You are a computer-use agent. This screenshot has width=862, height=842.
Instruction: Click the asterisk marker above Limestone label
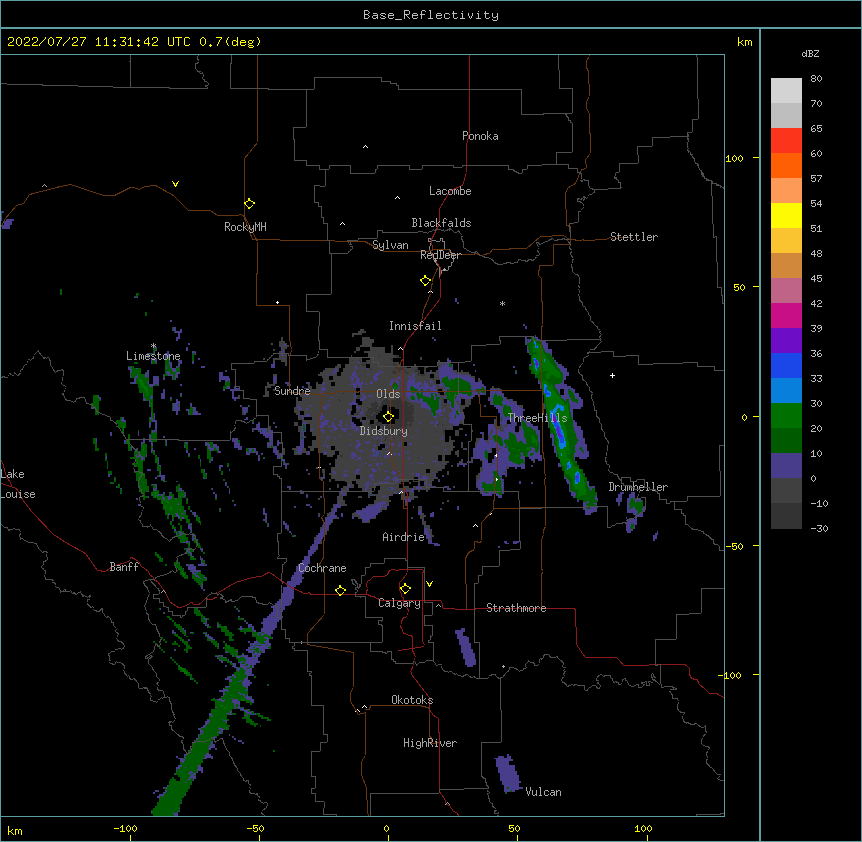(153, 346)
